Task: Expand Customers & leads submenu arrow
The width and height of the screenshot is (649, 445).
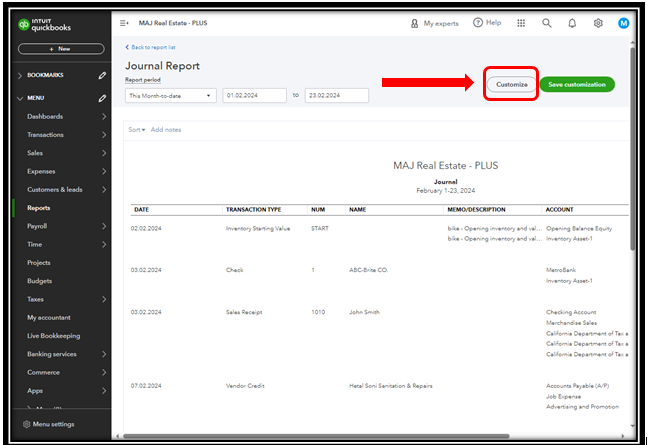Action: [x=104, y=190]
